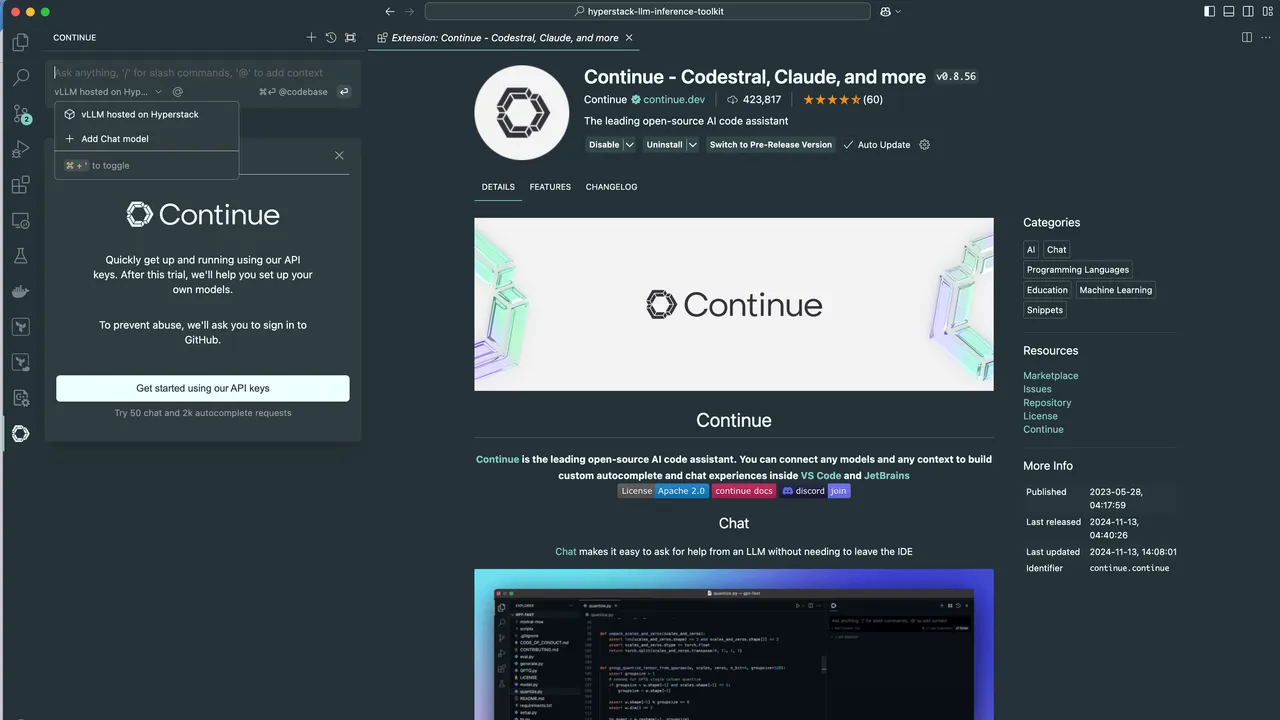Send the chat message with enter icon
Viewport: 1280px width, 720px height.
click(344, 91)
